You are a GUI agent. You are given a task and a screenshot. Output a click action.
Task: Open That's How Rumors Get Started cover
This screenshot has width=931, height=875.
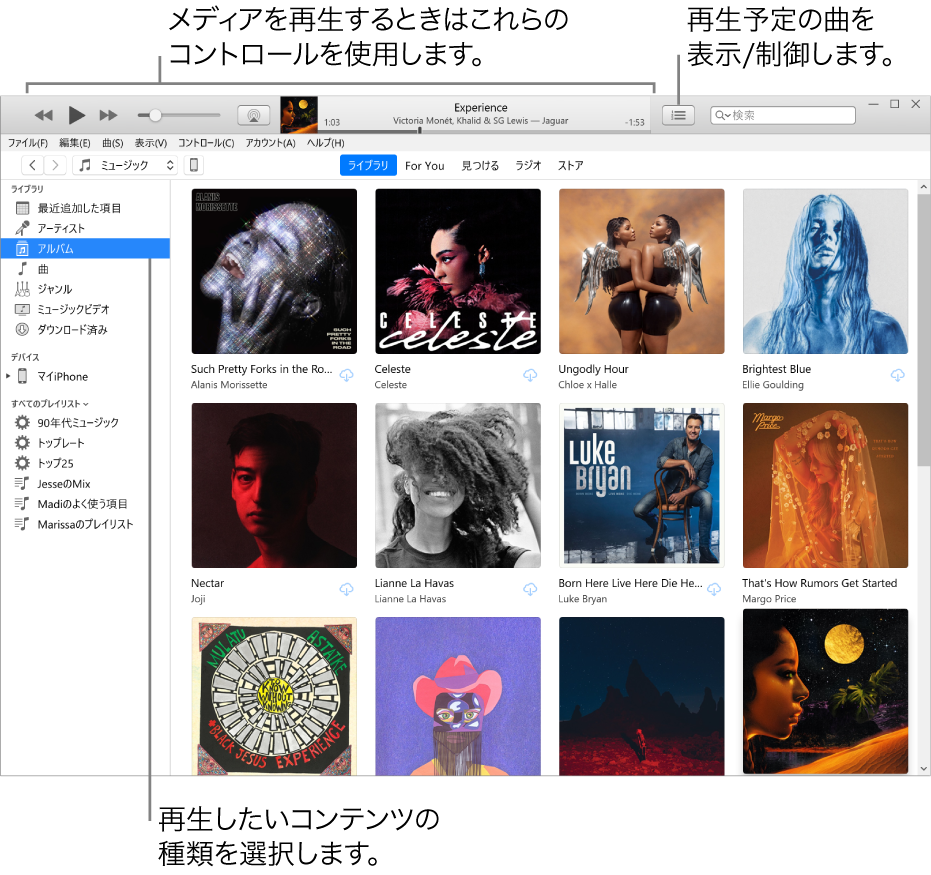click(825, 486)
